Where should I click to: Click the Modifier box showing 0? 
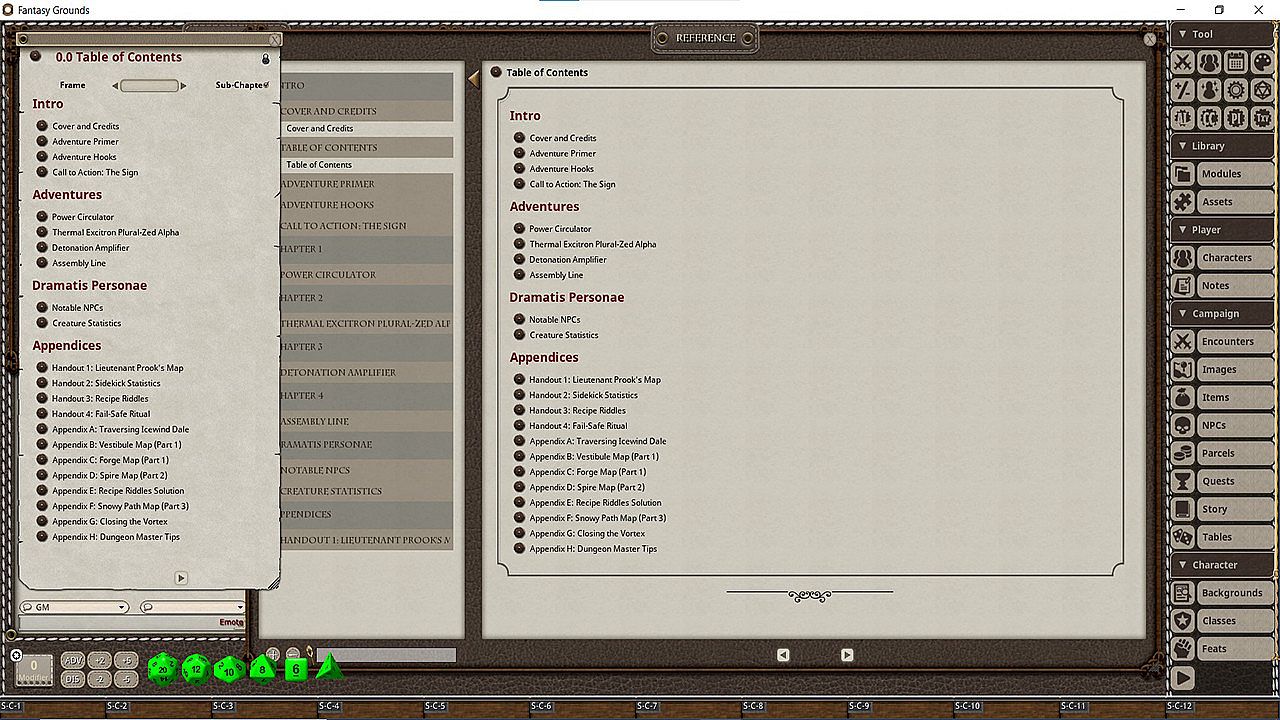point(35,669)
